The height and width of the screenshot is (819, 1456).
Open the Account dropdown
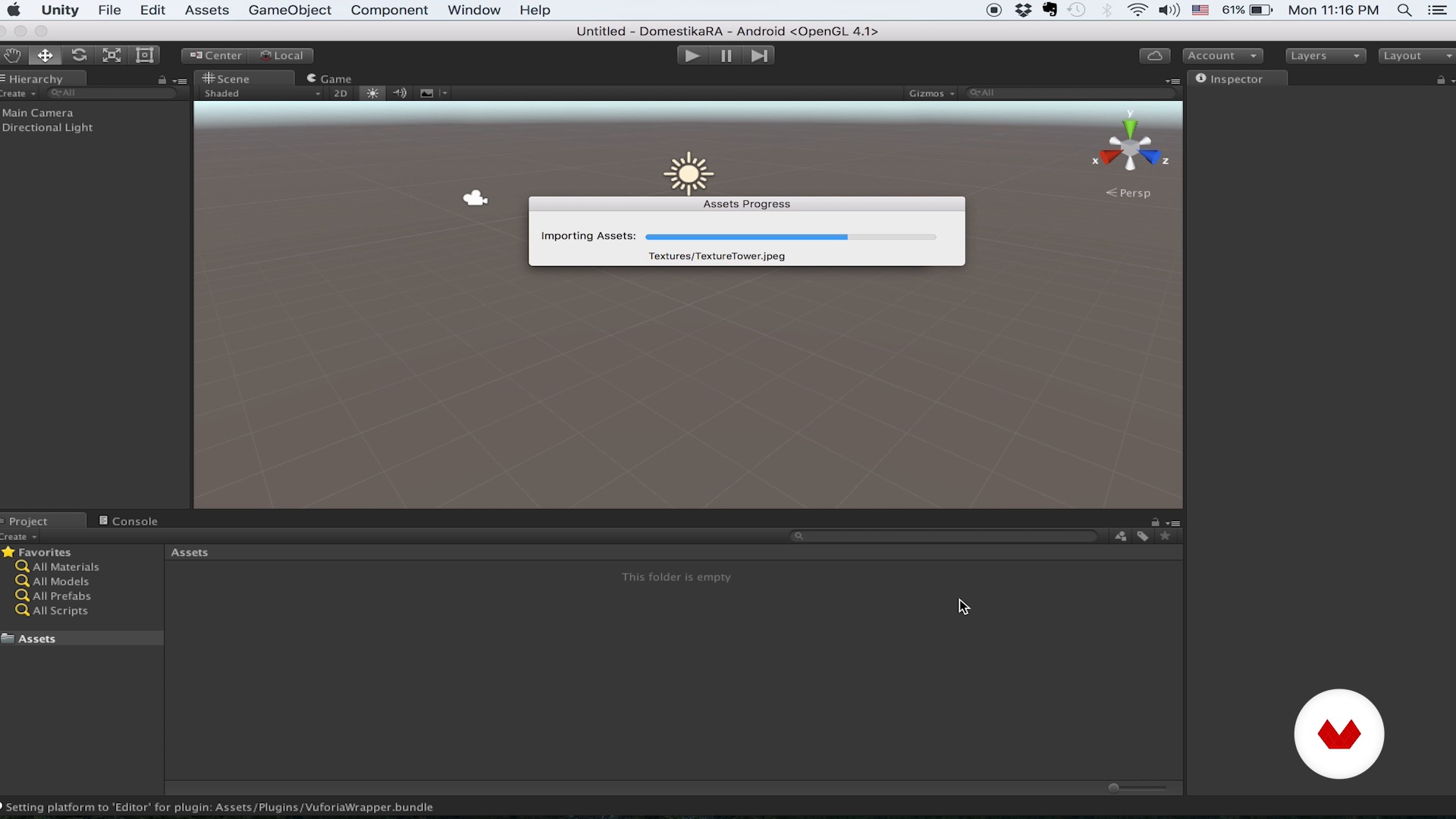[1222, 55]
